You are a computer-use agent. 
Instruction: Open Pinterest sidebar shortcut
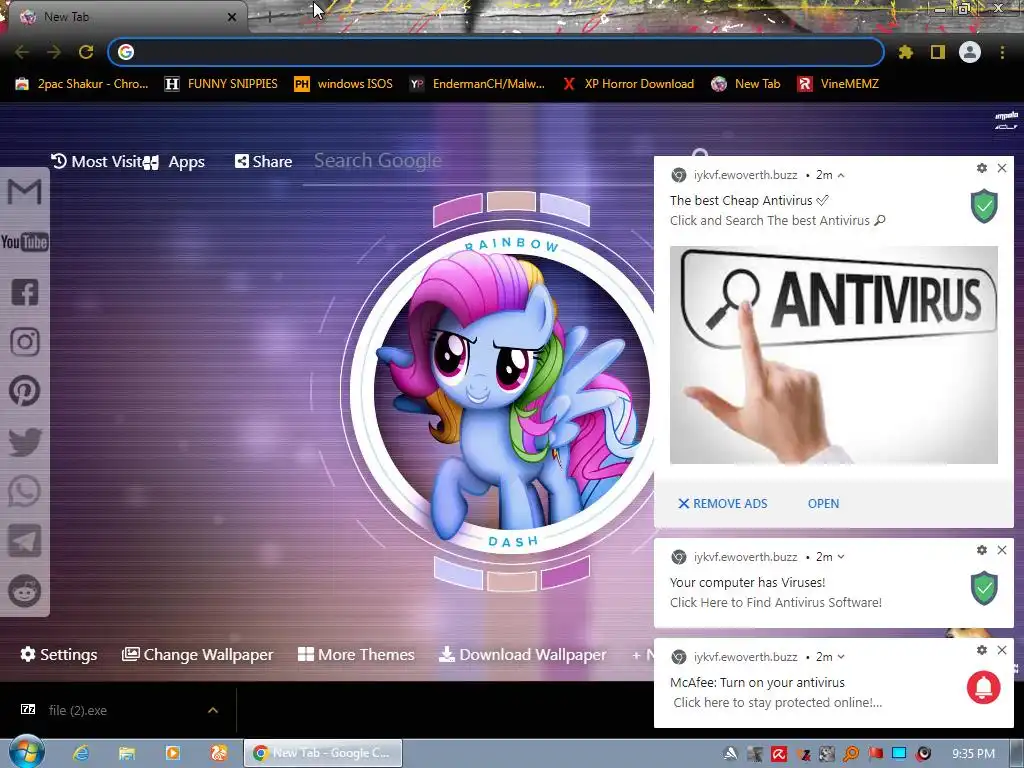click(25, 391)
